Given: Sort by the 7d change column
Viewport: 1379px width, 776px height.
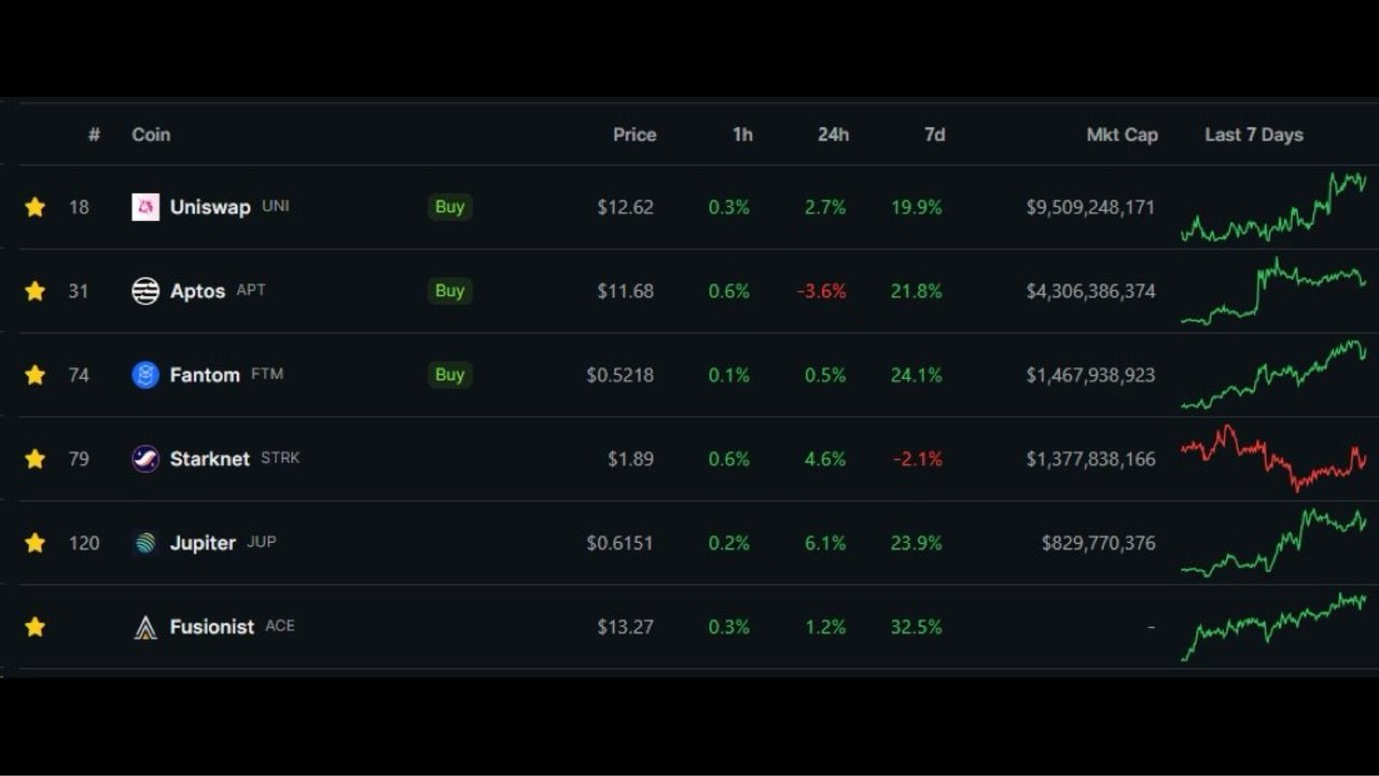Looking at the screenshot, I should tap(934, 135).
